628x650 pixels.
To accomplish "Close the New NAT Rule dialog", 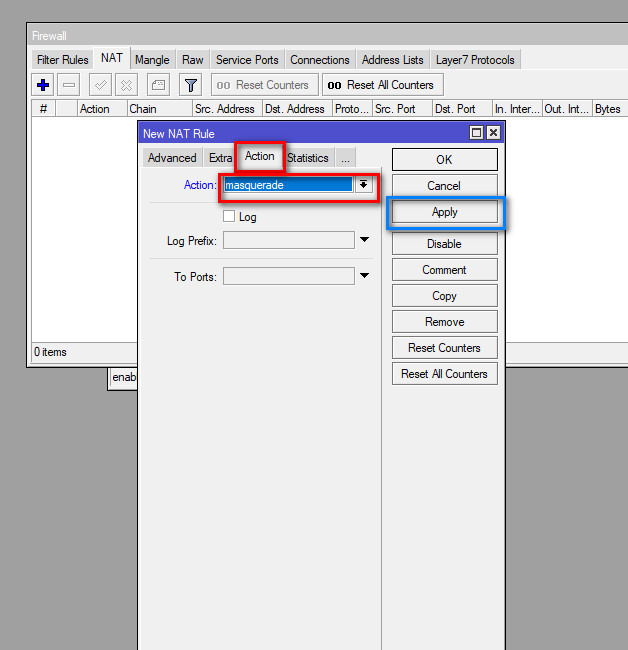I will pos(493,133).
